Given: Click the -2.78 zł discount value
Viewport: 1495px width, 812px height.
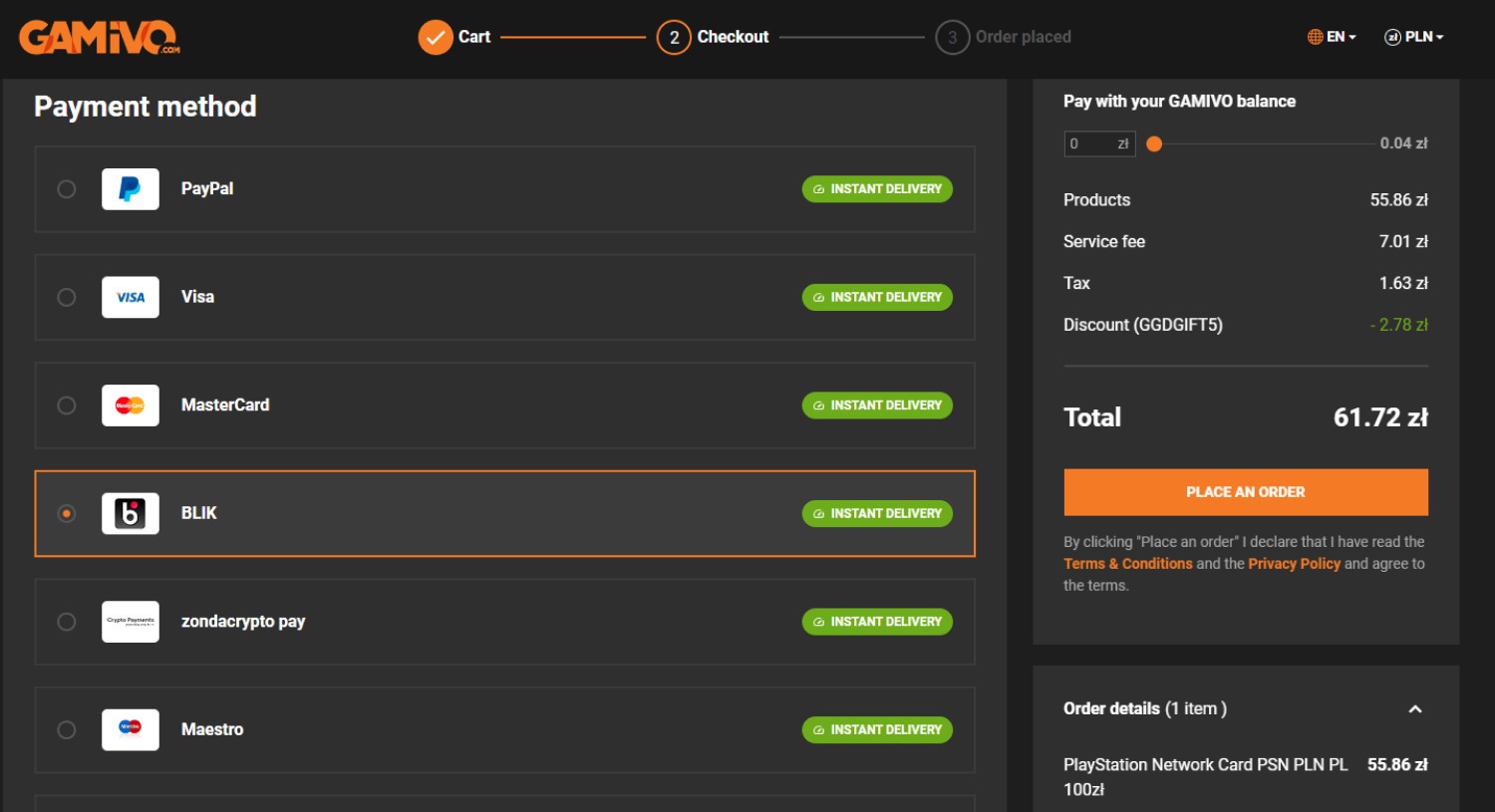Looking at the screenshot, I should [x=1398, y=325].
